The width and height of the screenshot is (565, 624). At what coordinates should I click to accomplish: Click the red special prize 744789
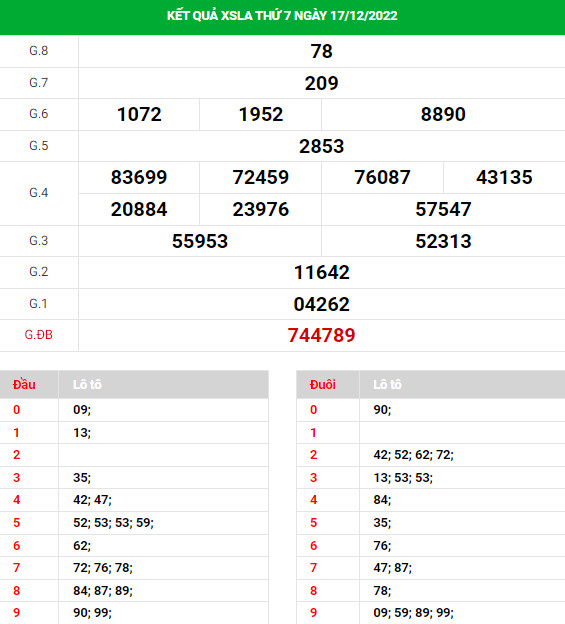pos(321,335)
